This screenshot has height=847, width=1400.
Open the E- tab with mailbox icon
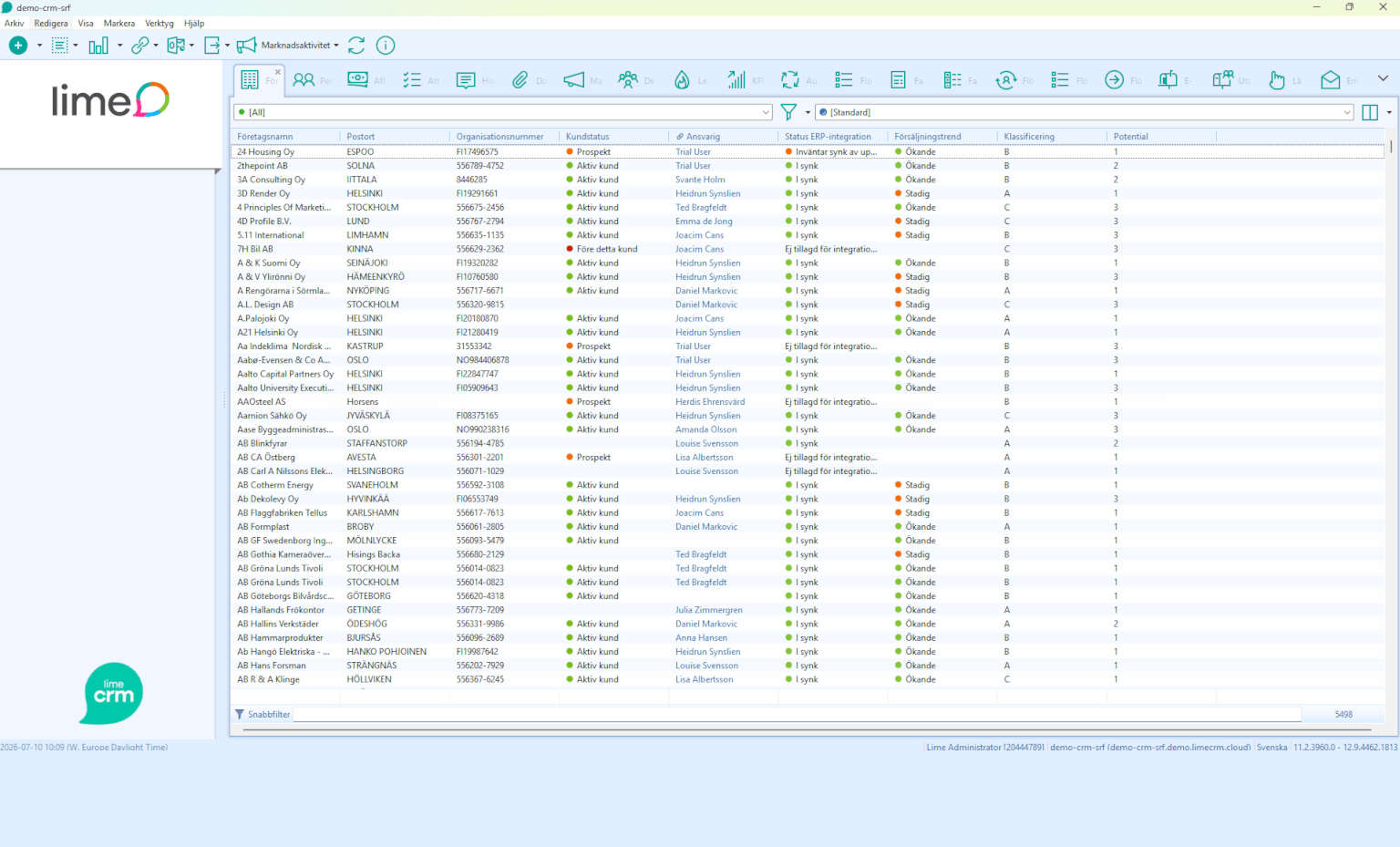tap(1175, 79)
